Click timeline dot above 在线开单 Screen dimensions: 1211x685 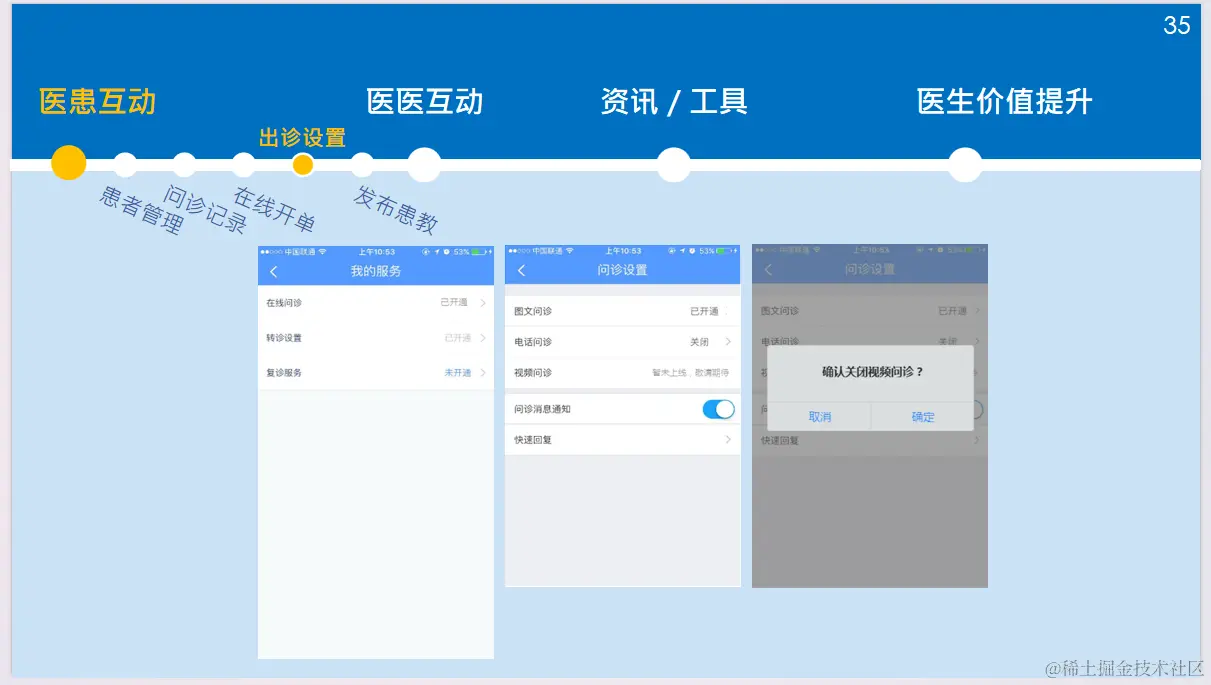(x=244, y=165)
